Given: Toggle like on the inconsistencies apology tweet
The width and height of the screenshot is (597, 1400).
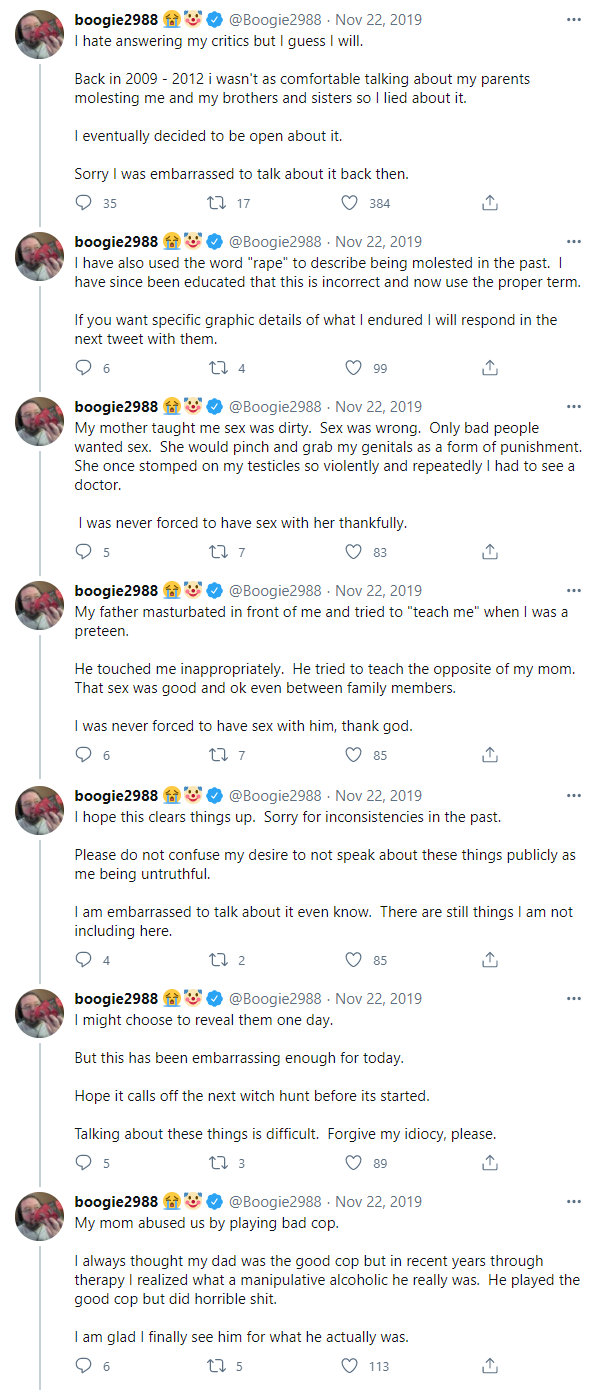Looking at the screenshot, I should click(x=352, y=959).
